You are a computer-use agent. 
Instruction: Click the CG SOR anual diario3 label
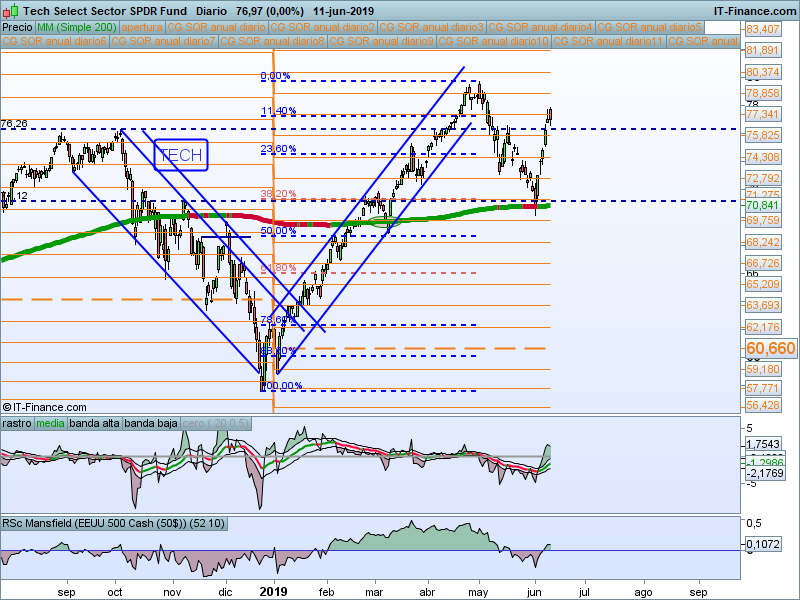[x=432, y=28]
